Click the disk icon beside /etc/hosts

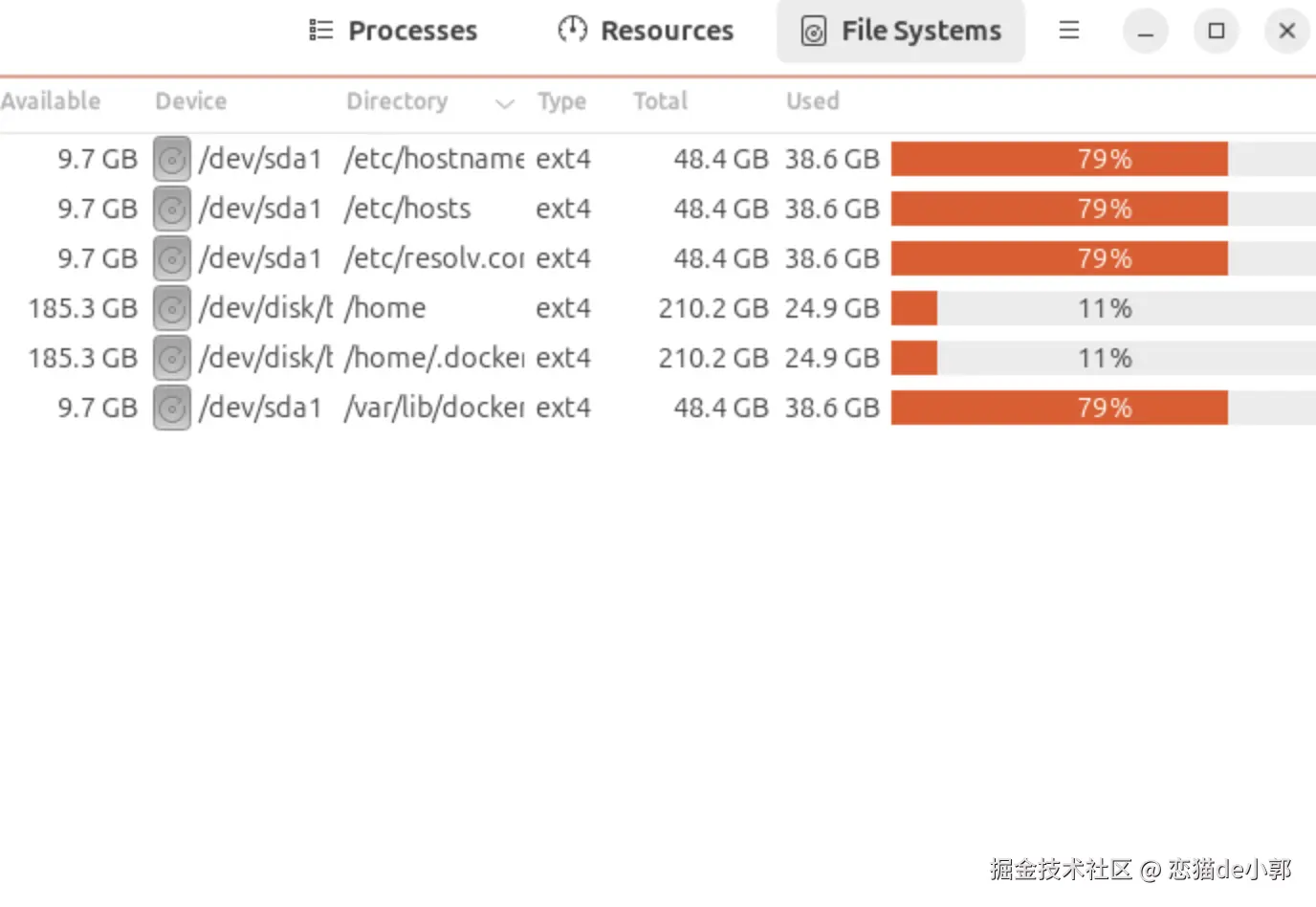tap(172, 209)
